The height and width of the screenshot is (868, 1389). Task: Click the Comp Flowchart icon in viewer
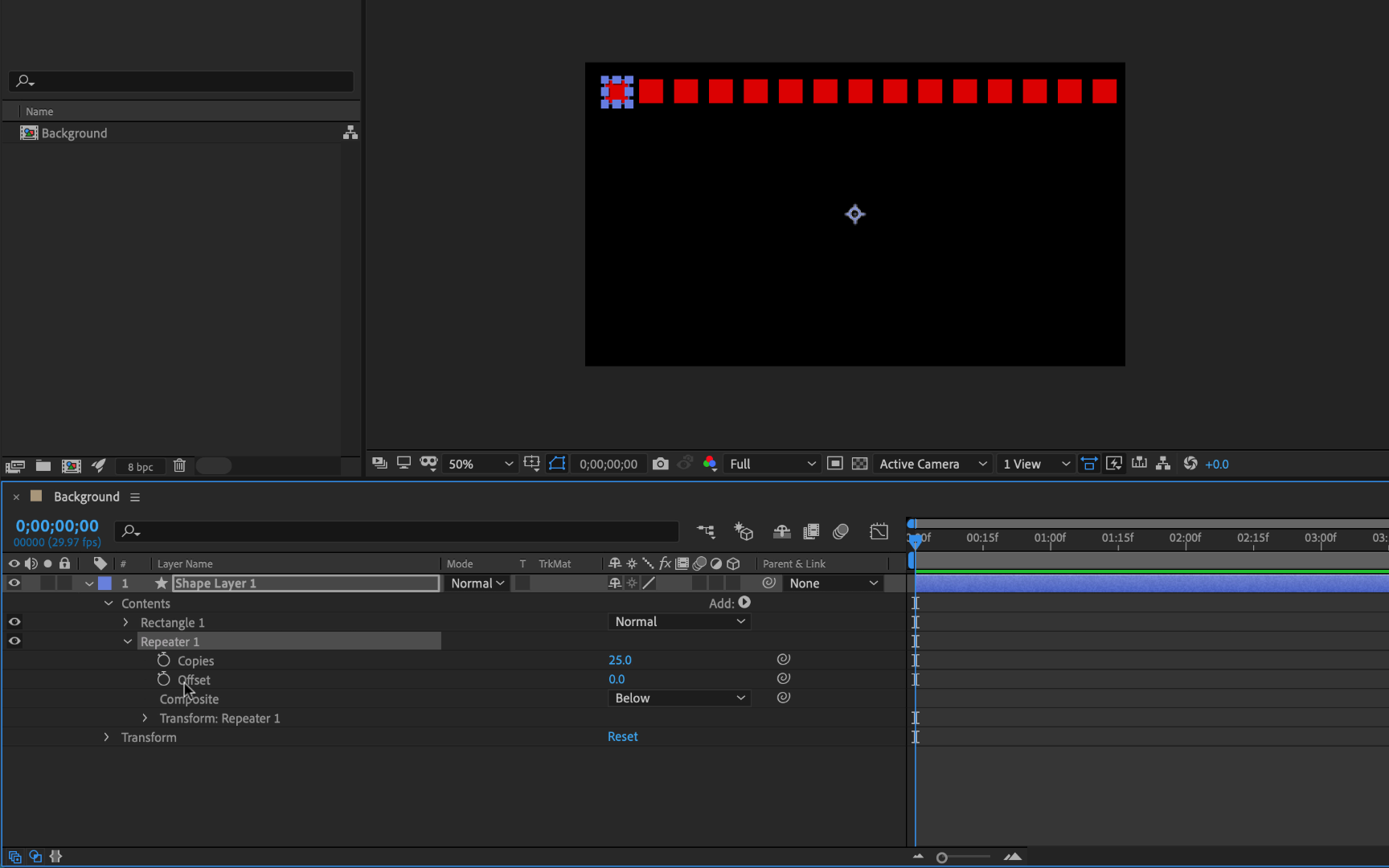(1163, 463)
